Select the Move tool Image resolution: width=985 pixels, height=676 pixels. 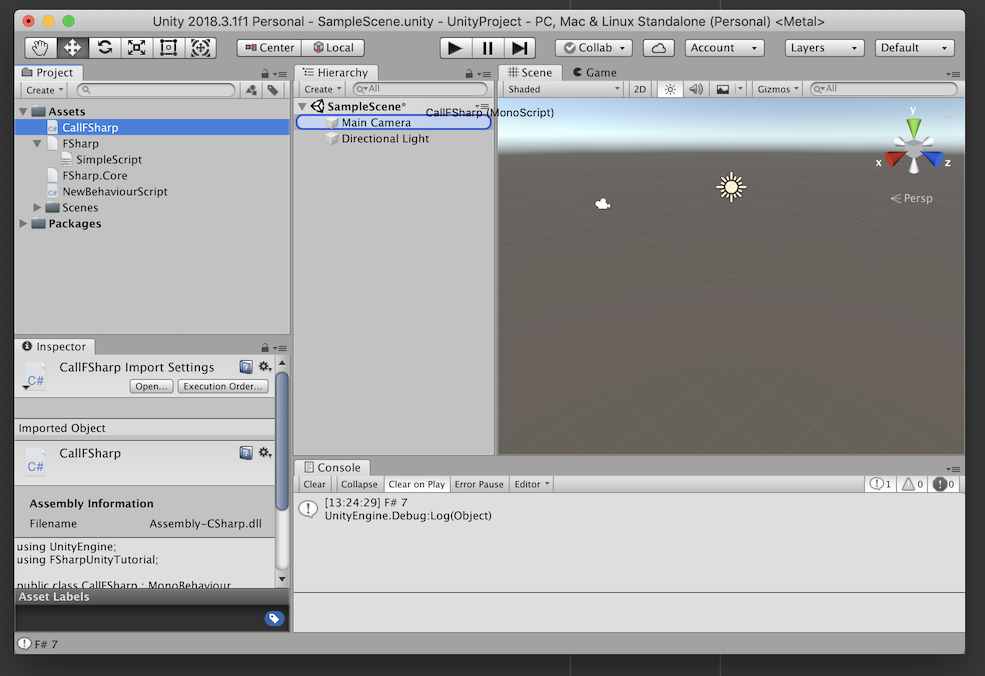pyautogui.click(x=73, y=48)
